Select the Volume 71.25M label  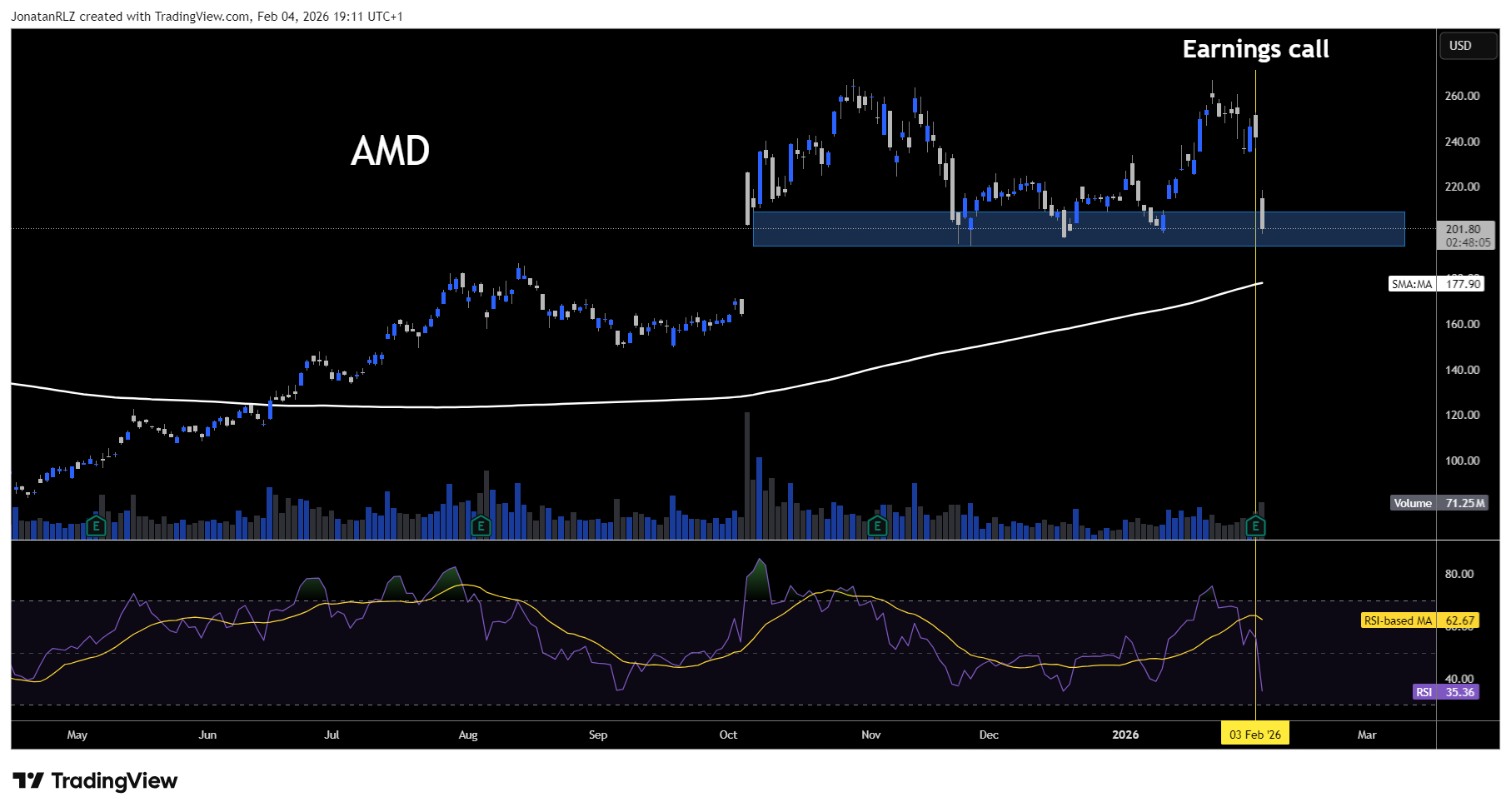(1439, 503)
